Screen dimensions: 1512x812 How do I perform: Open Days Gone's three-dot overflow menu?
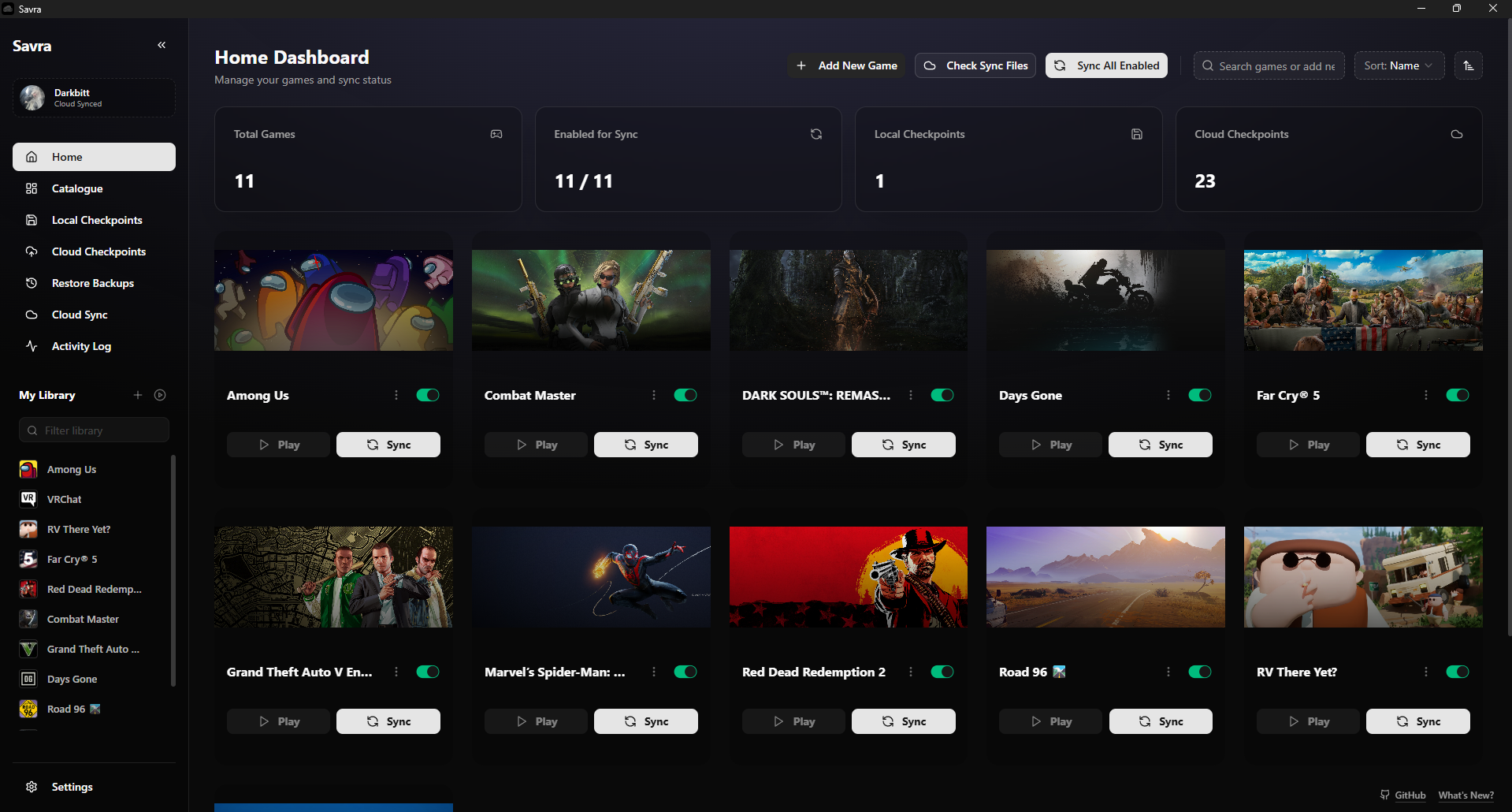click(x=1168, y=395)
